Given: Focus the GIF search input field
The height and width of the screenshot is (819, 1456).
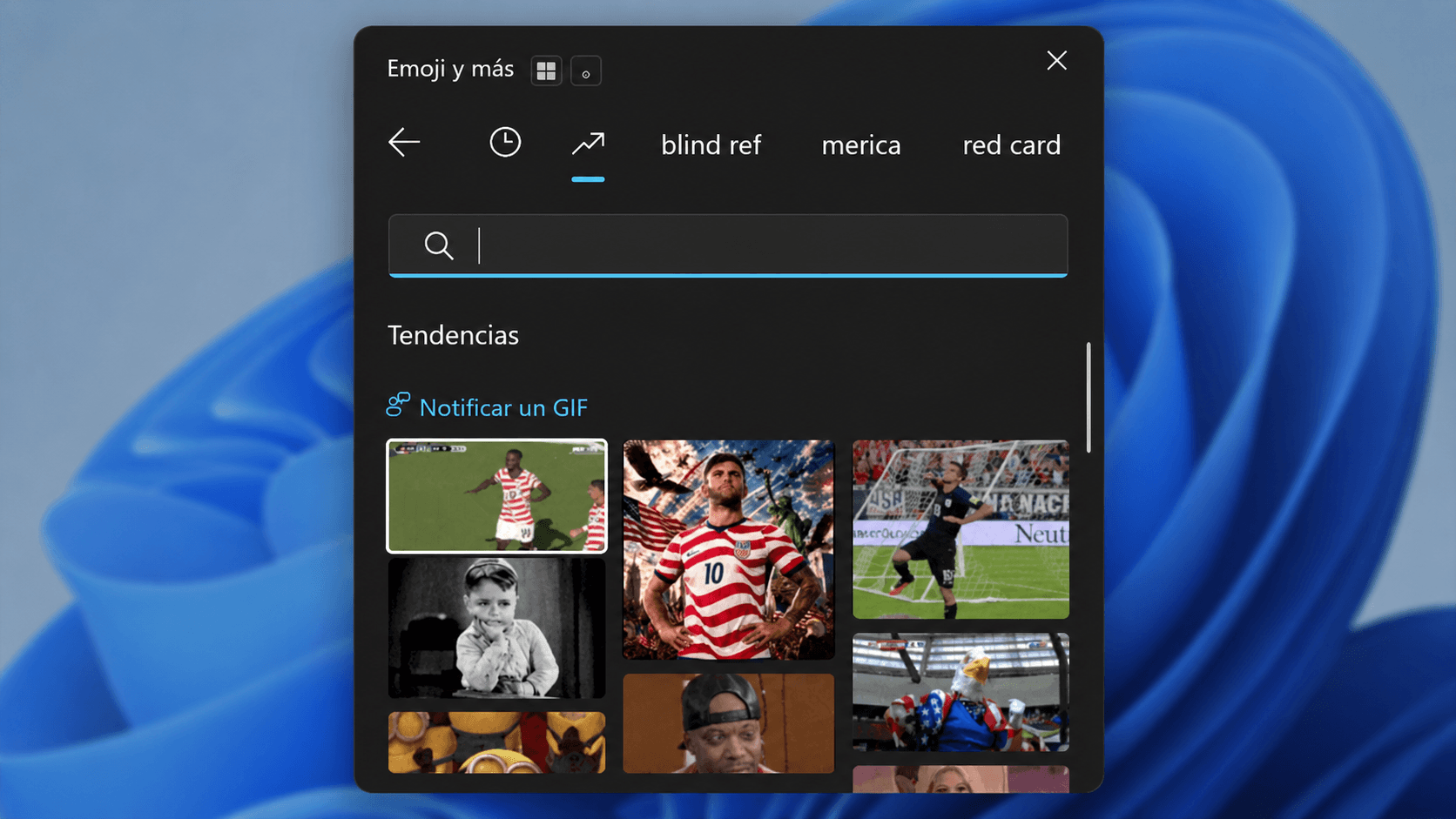Looking at the screenshot, I should (x=728, y=245).
